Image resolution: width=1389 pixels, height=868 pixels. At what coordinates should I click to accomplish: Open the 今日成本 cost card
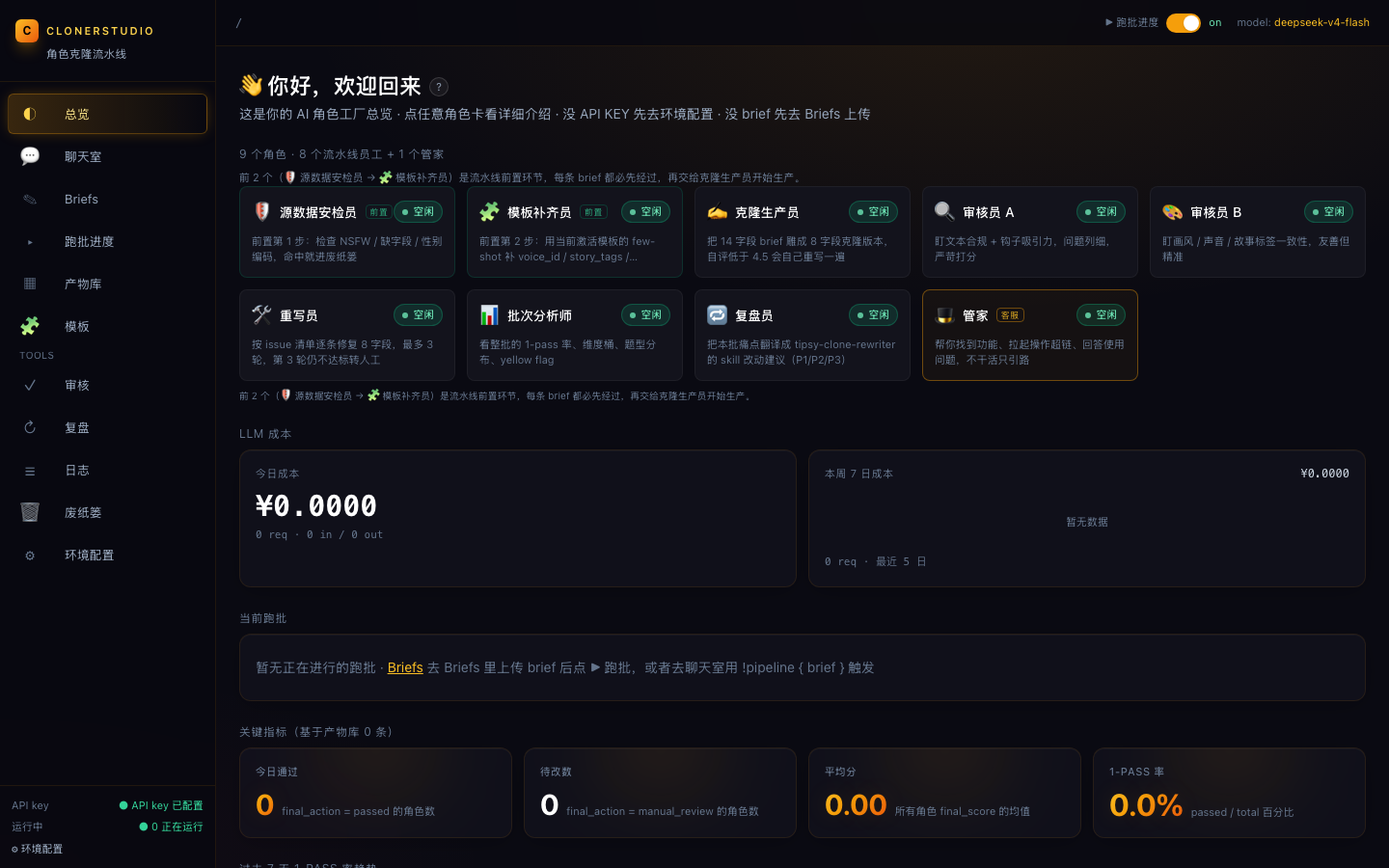518,519
